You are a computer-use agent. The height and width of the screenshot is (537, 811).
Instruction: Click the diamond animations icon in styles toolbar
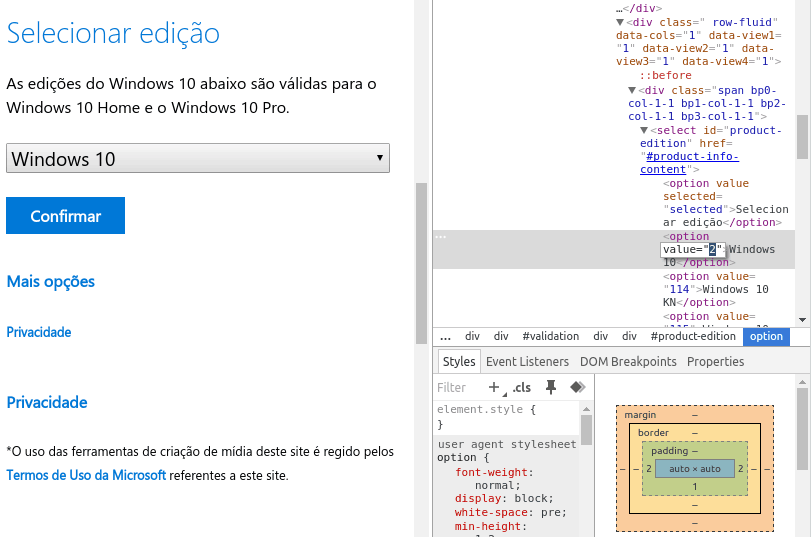click(577, 387)
